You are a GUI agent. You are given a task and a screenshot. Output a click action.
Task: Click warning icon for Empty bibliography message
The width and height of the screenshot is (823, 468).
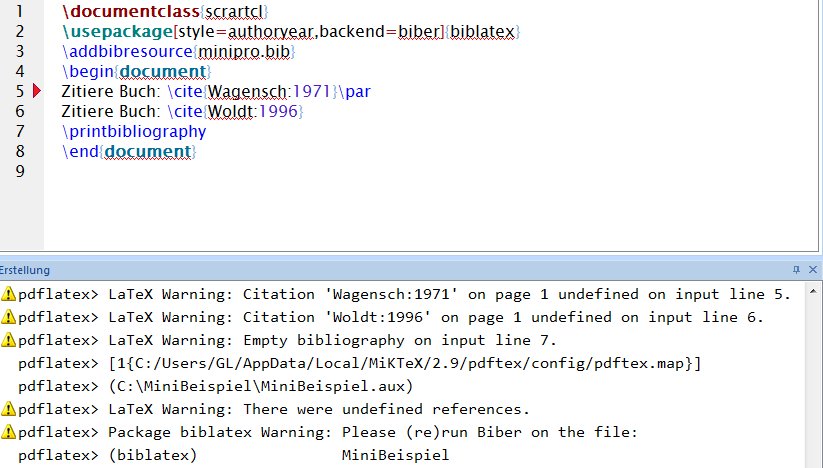(8, 340)
